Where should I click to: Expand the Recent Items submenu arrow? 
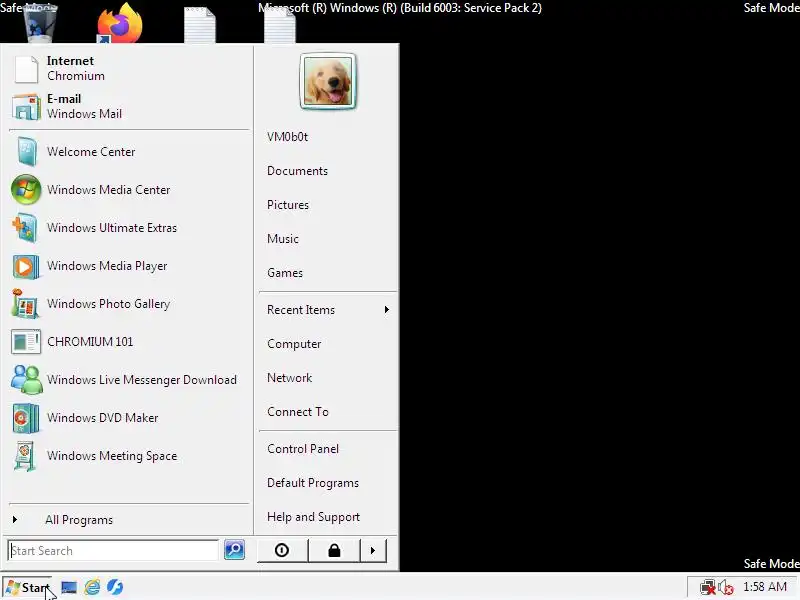pyautogui.click(x=387, y=310)
